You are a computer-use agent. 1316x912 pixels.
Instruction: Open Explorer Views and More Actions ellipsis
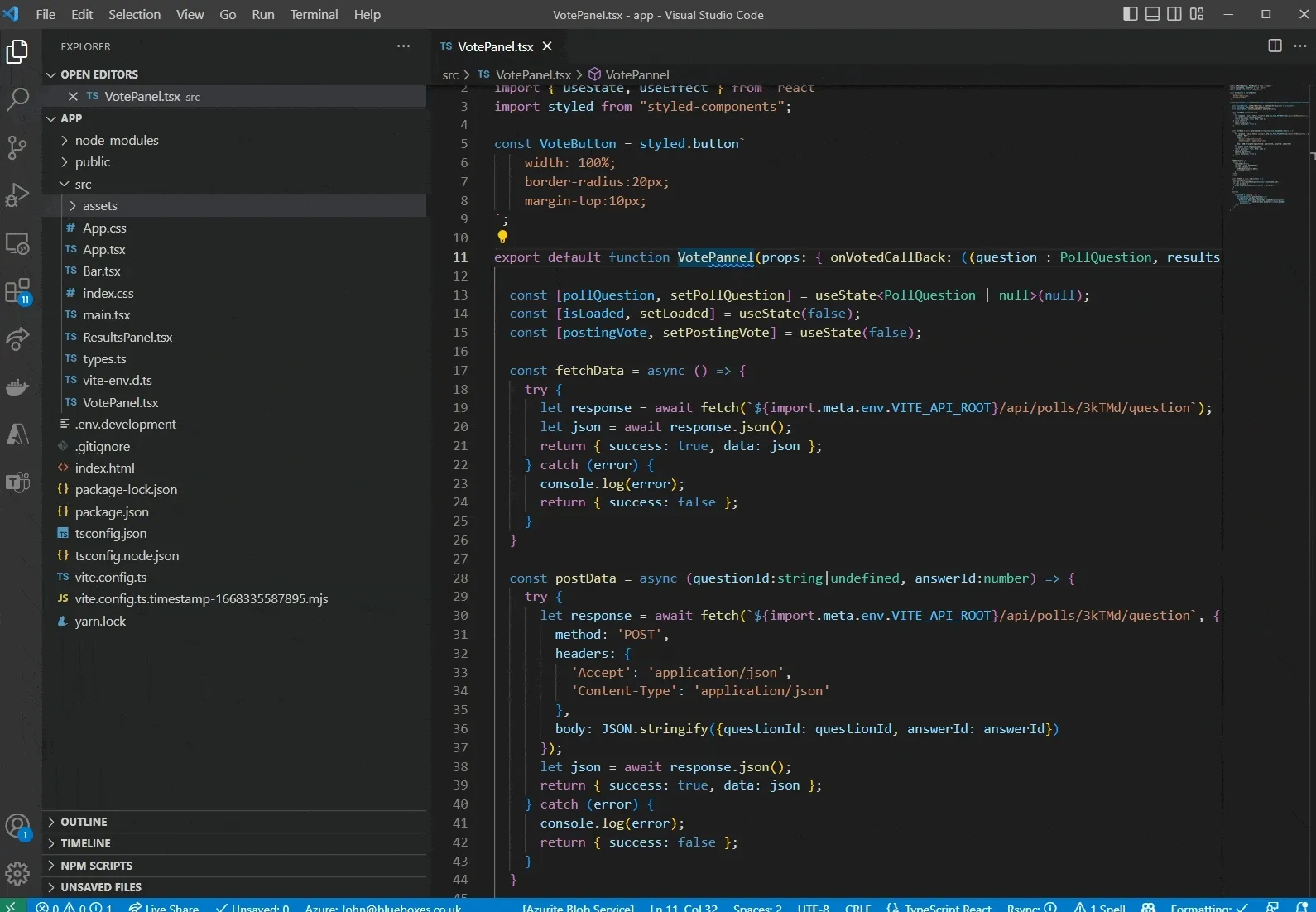403,46
